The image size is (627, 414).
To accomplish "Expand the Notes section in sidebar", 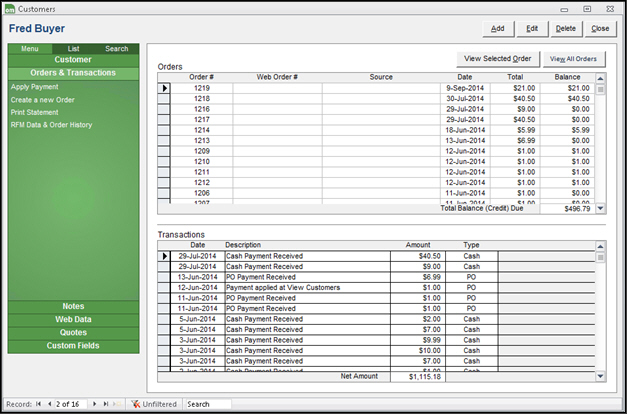I will point(73,306).
